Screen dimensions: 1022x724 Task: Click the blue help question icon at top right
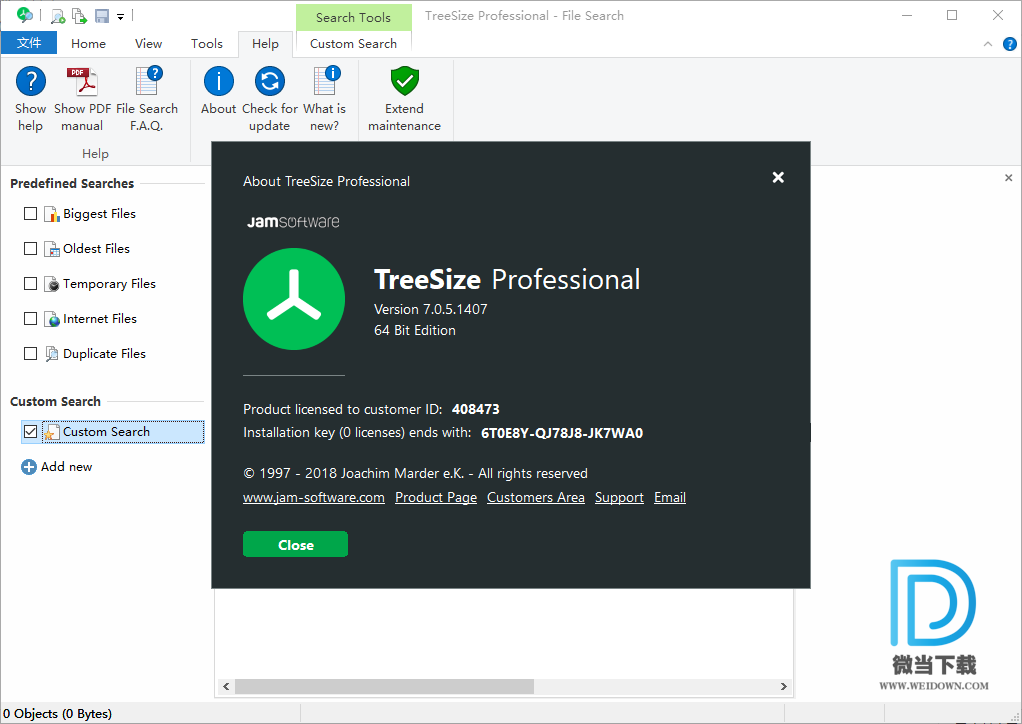[1010, 44]
